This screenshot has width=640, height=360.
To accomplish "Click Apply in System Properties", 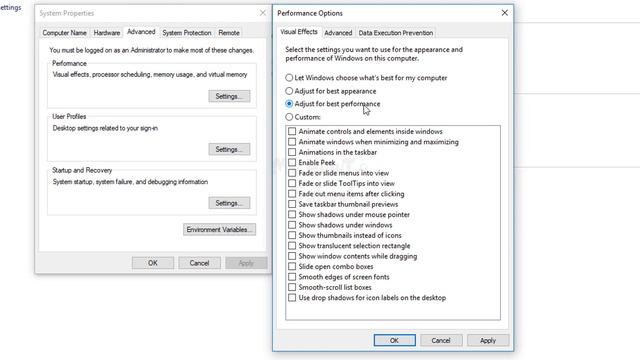I will click(246, 263).
